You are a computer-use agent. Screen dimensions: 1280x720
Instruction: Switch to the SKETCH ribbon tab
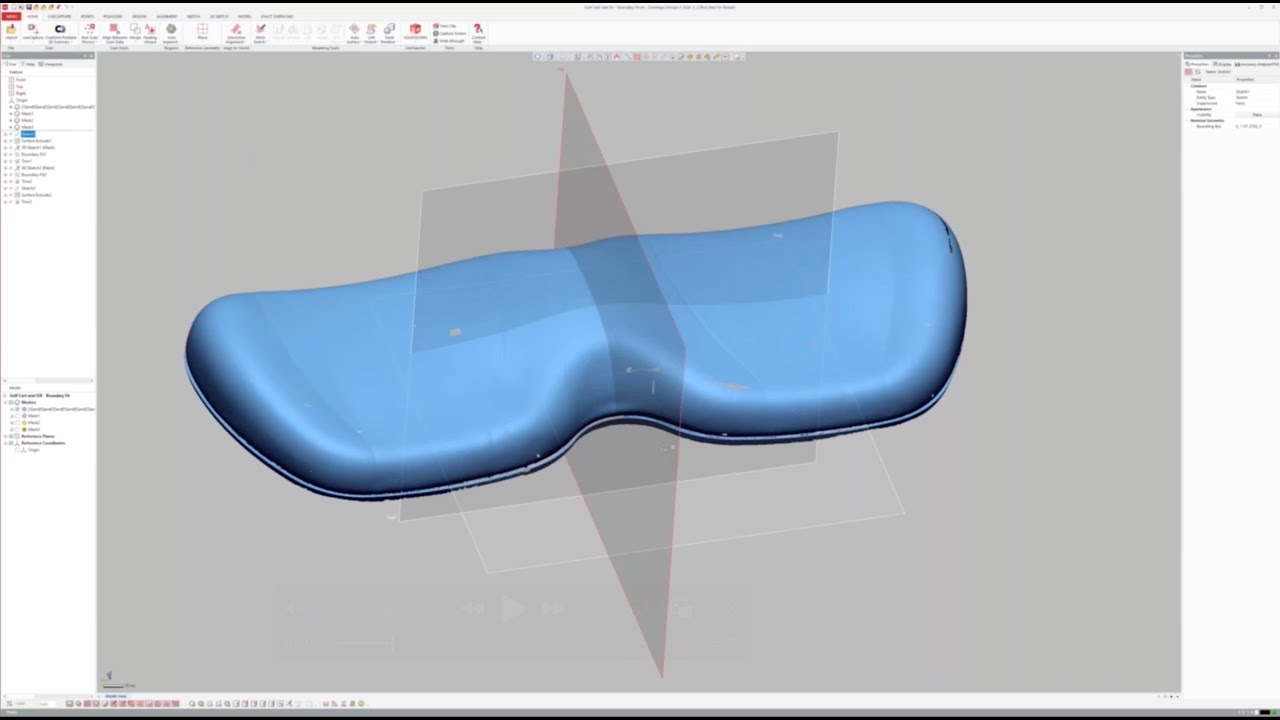click(x=194, y=16)
